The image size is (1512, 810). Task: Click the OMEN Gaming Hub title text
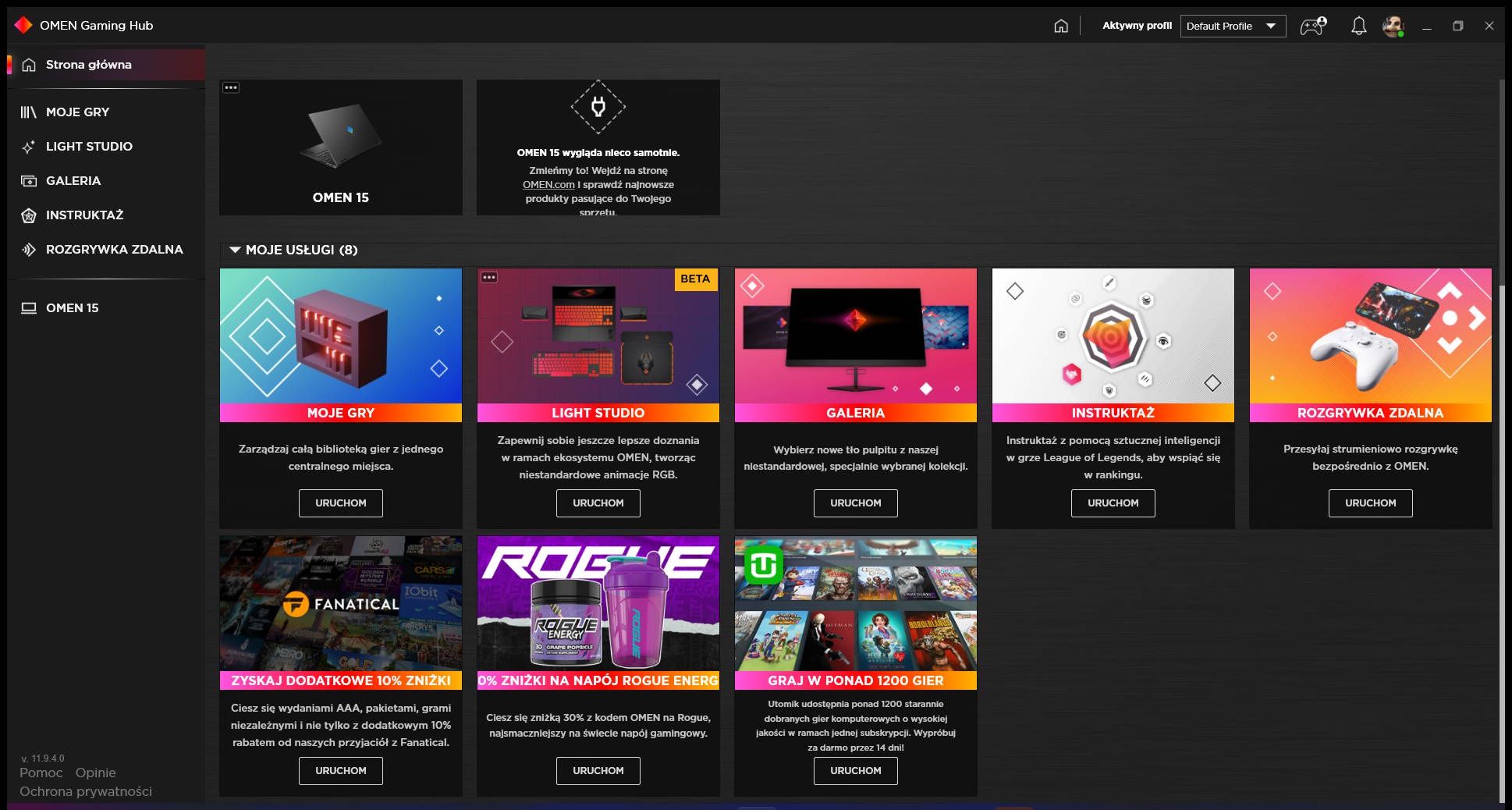(x=97, y=26)
